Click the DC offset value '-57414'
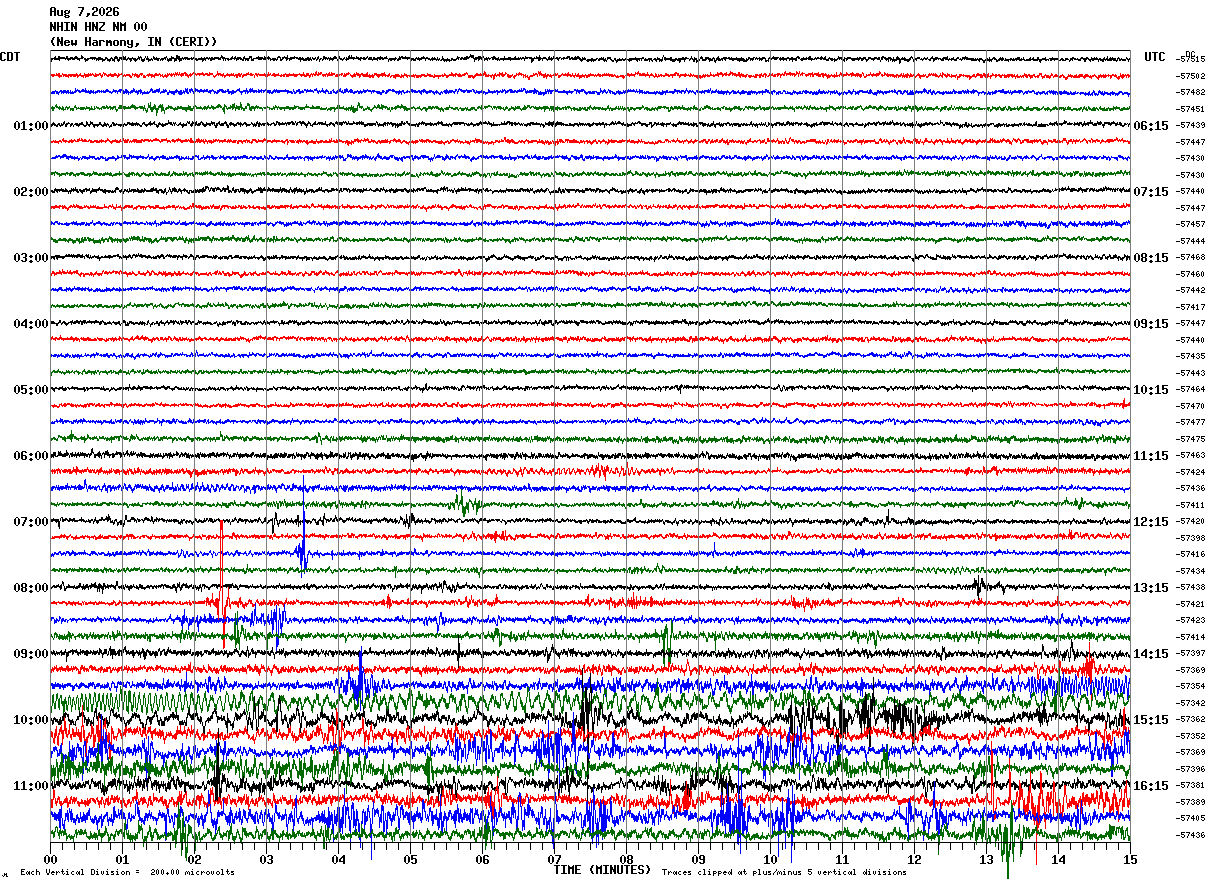The image size is (1210, 886). (x=1191, y=637)
